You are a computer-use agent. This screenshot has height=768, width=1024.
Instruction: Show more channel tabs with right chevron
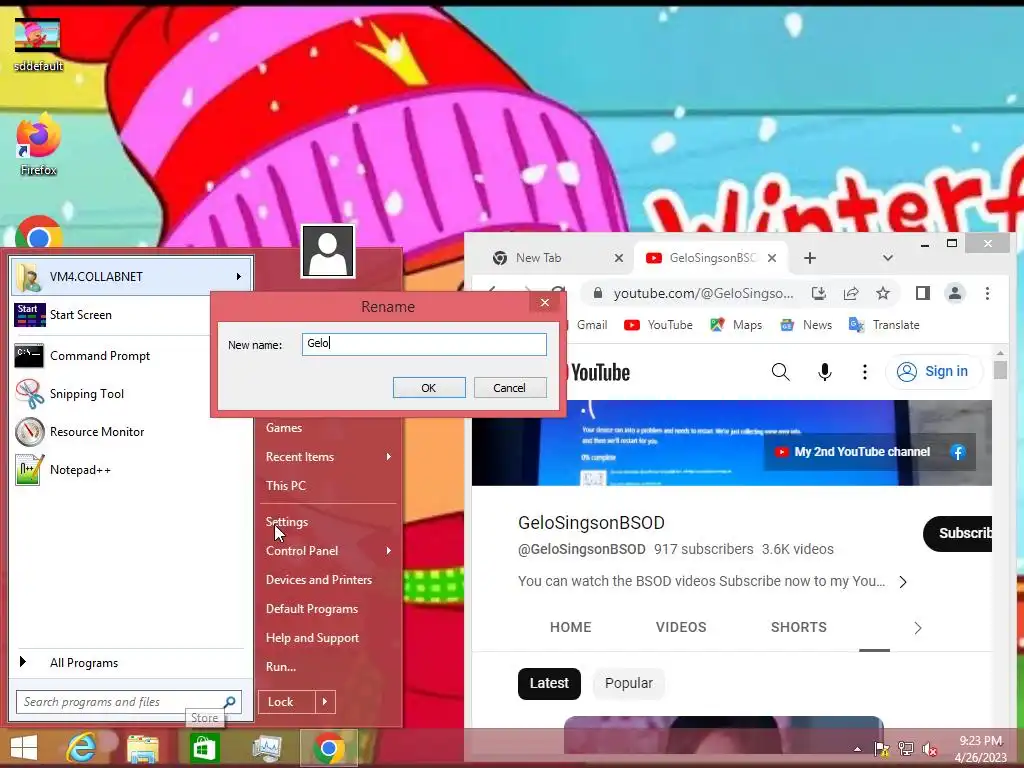tap(918, 628)
